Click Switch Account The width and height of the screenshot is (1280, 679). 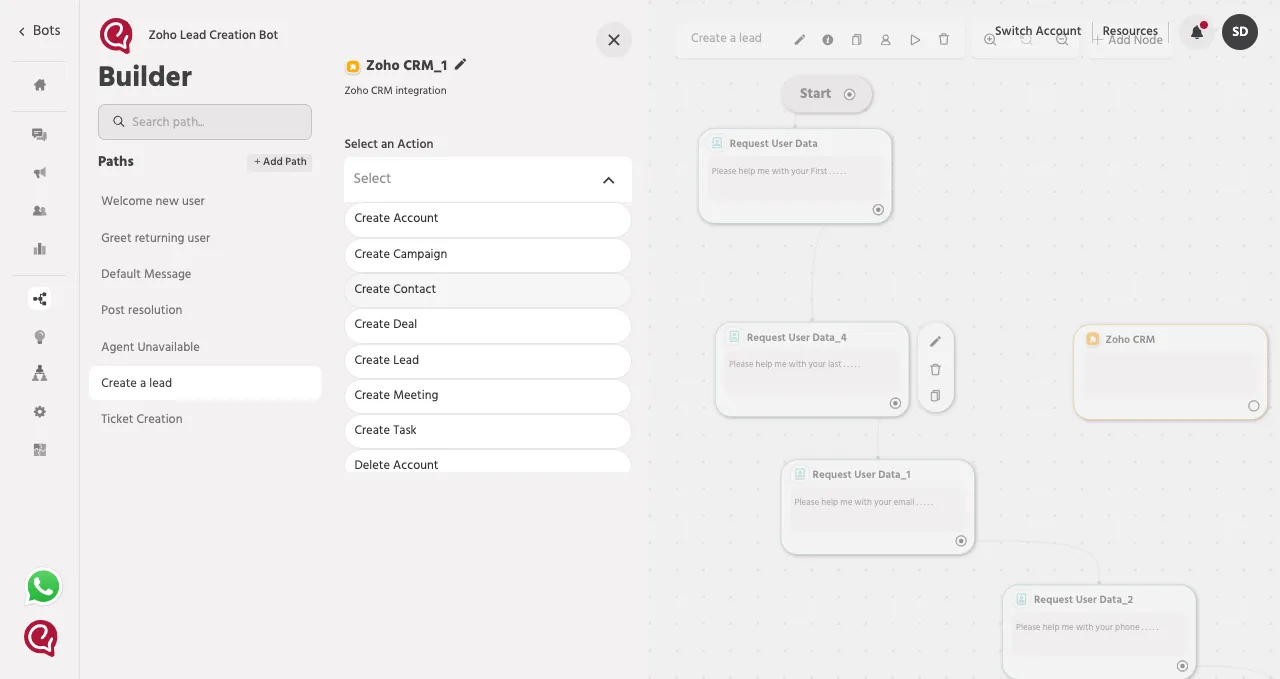tap(1038, 31)
